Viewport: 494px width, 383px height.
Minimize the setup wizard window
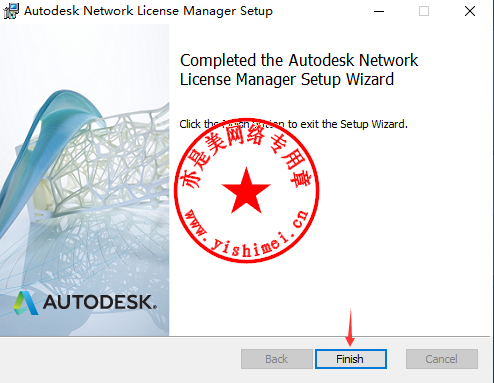click(x=379, y=11)
